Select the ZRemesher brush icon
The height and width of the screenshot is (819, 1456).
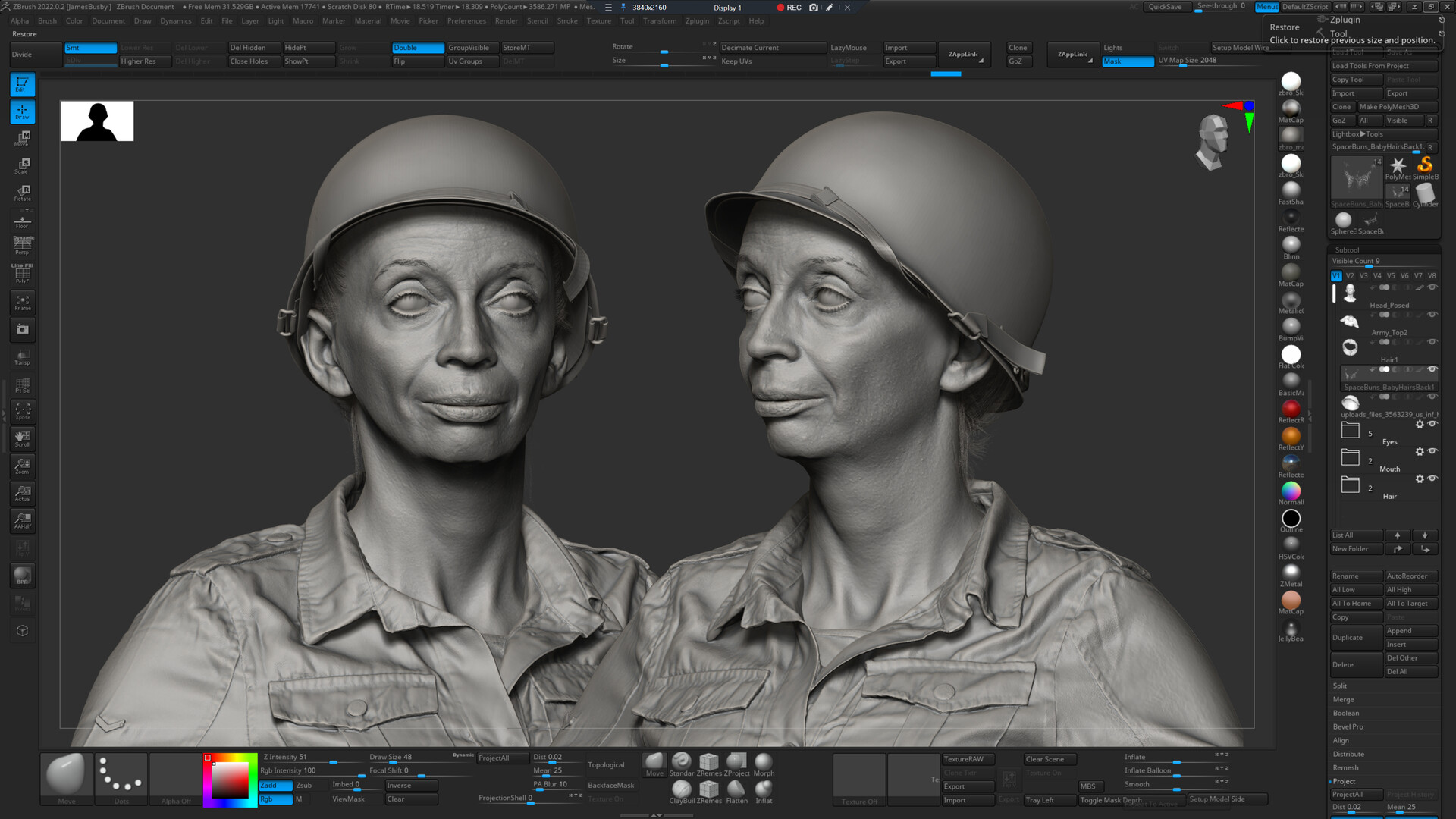pos(708,762)
